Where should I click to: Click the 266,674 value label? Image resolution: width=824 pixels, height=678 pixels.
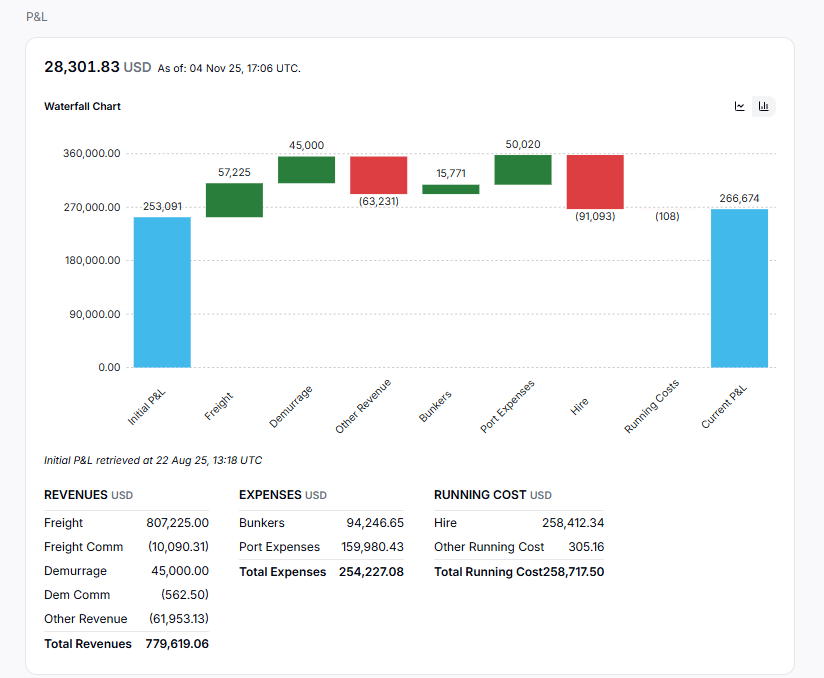739,198
